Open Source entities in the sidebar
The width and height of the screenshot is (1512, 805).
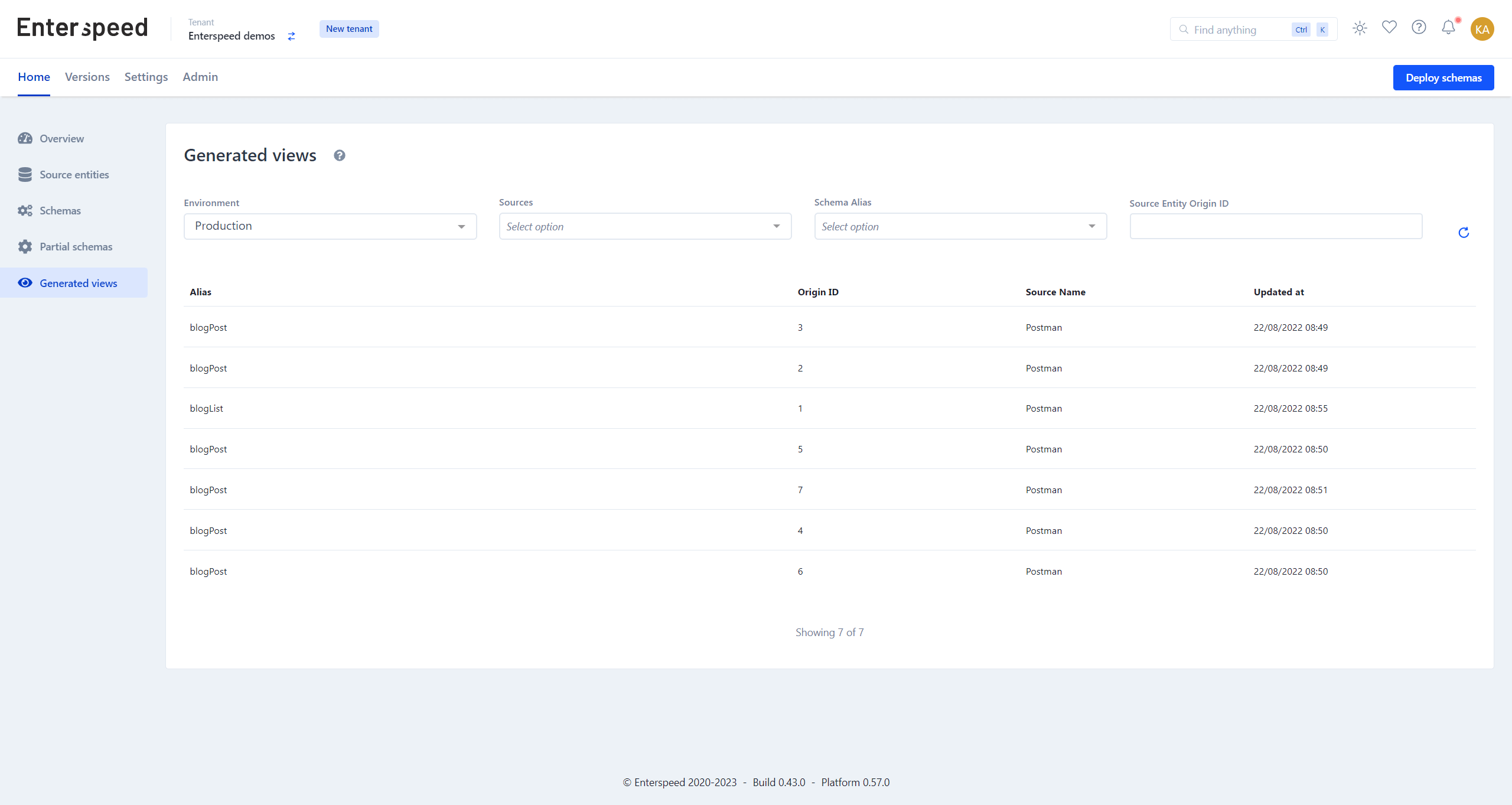[x=74, y=174]
